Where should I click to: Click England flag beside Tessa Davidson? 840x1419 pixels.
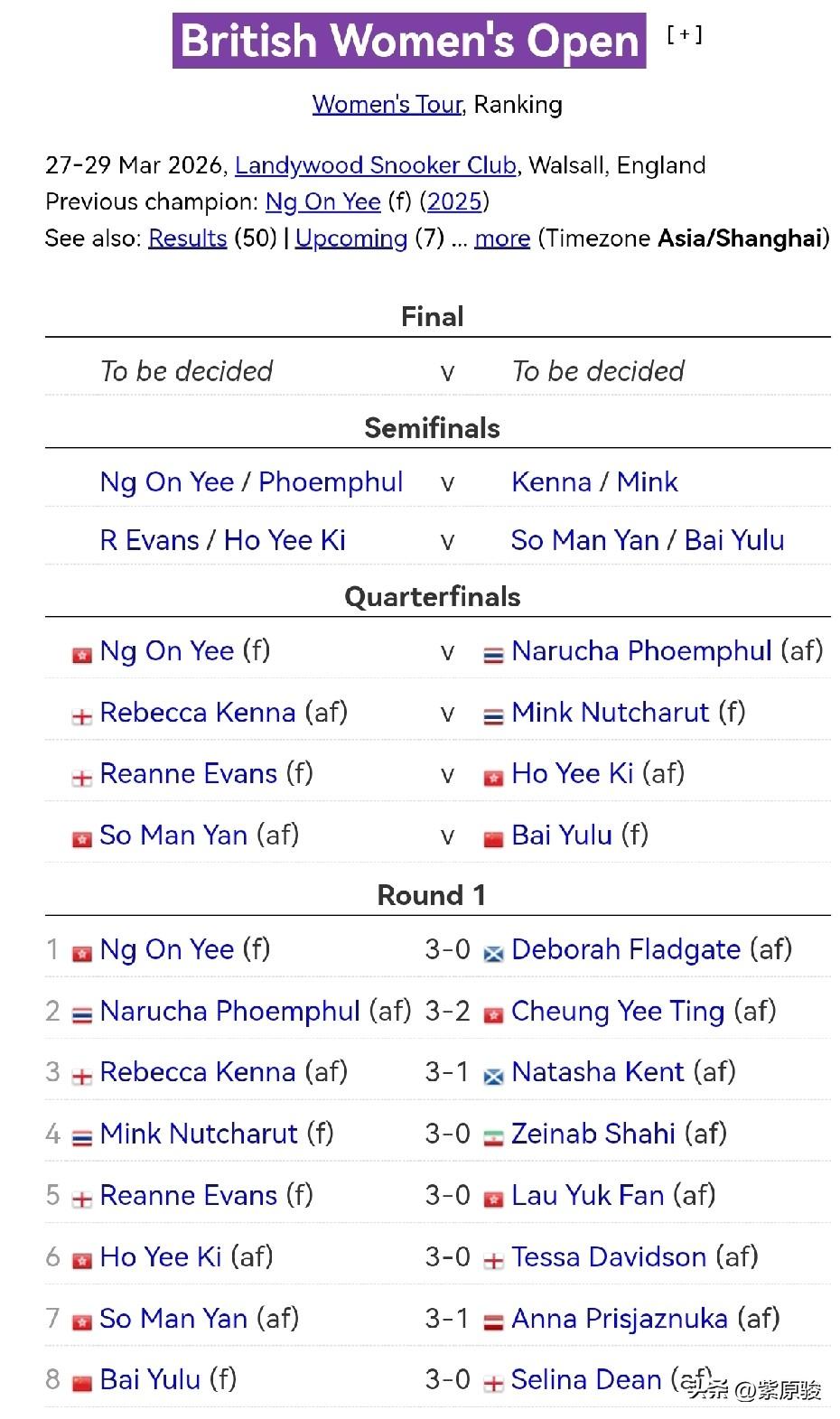click(x=493, y=1261)
